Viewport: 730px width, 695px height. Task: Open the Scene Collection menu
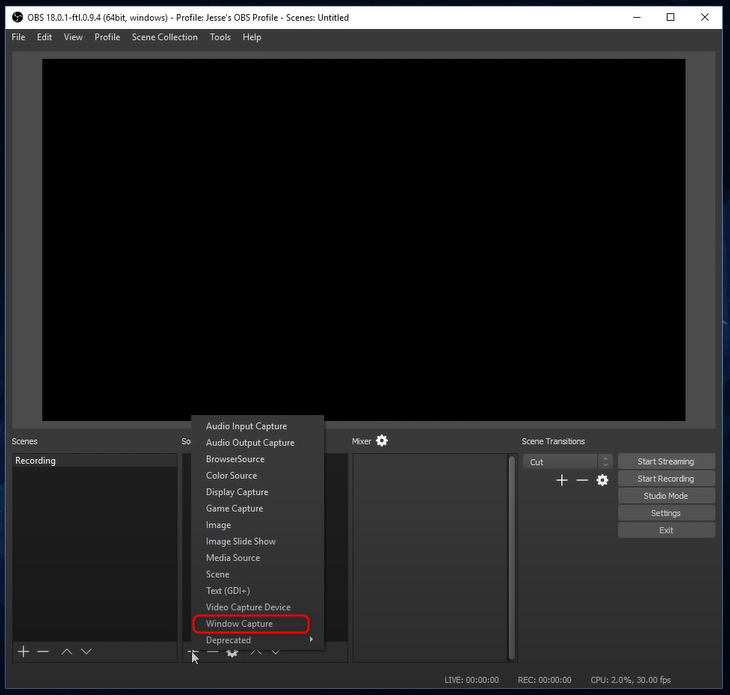tap(164, 37)
